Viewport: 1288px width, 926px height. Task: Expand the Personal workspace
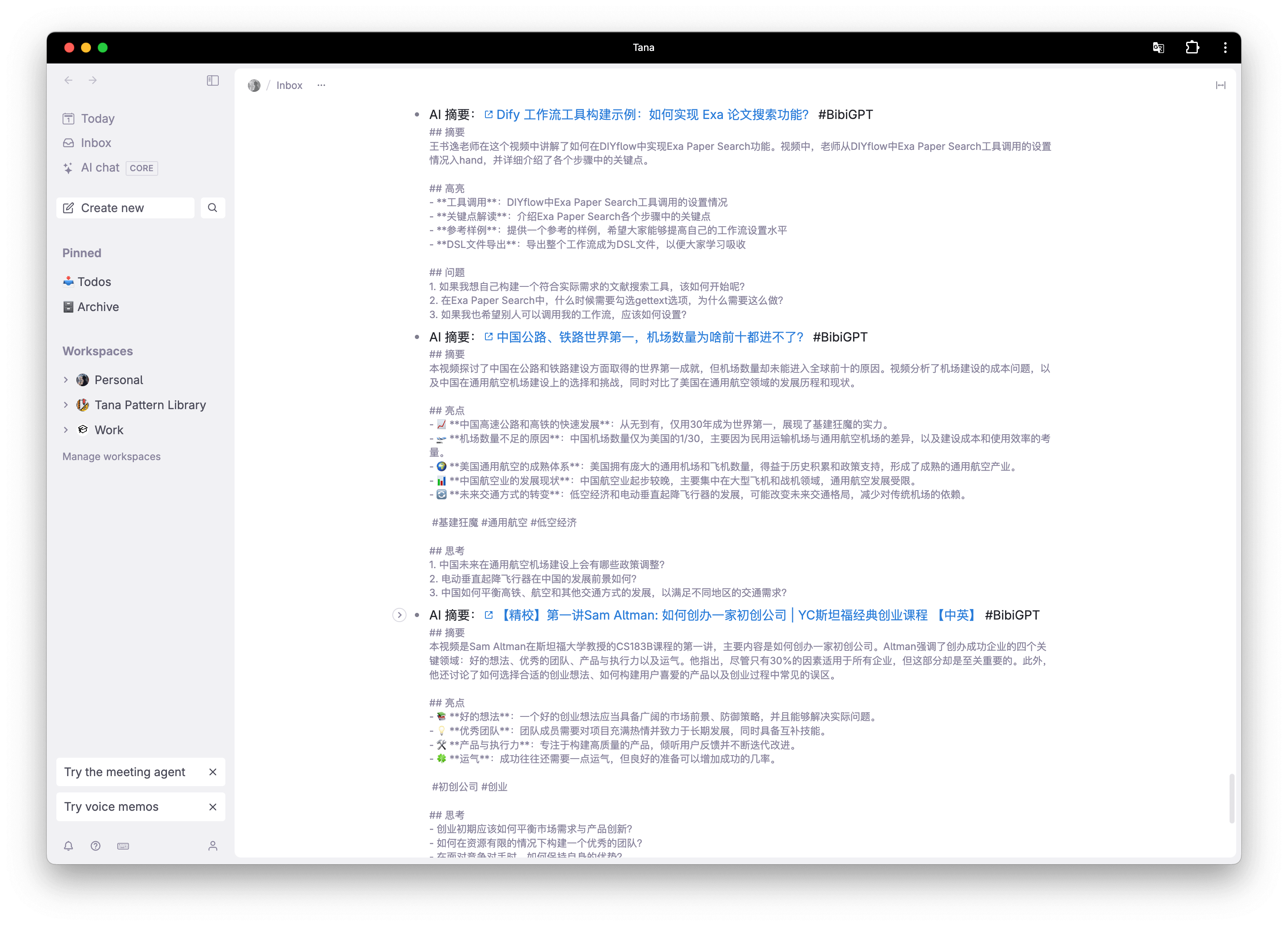[x=66, y=380]
